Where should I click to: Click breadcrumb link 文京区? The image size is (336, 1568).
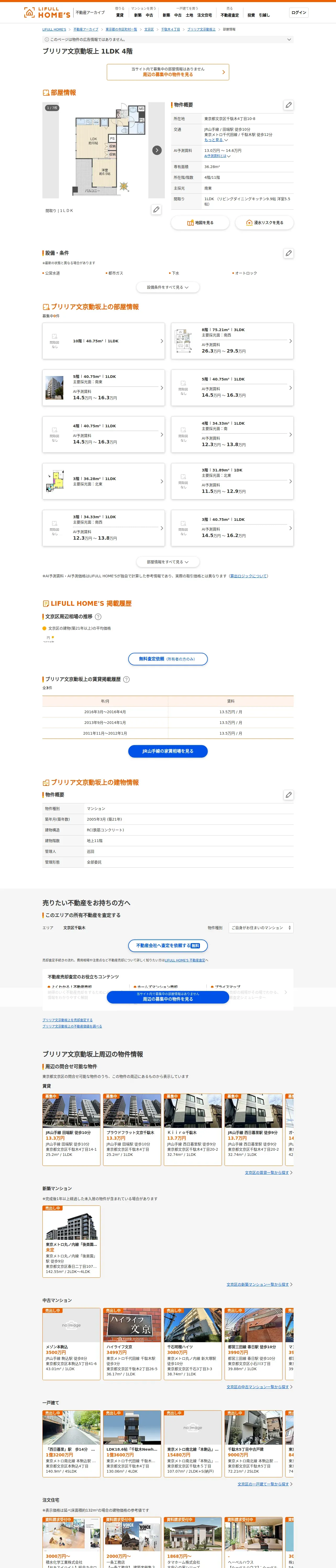pyautogui.click(x=149, y=29)
